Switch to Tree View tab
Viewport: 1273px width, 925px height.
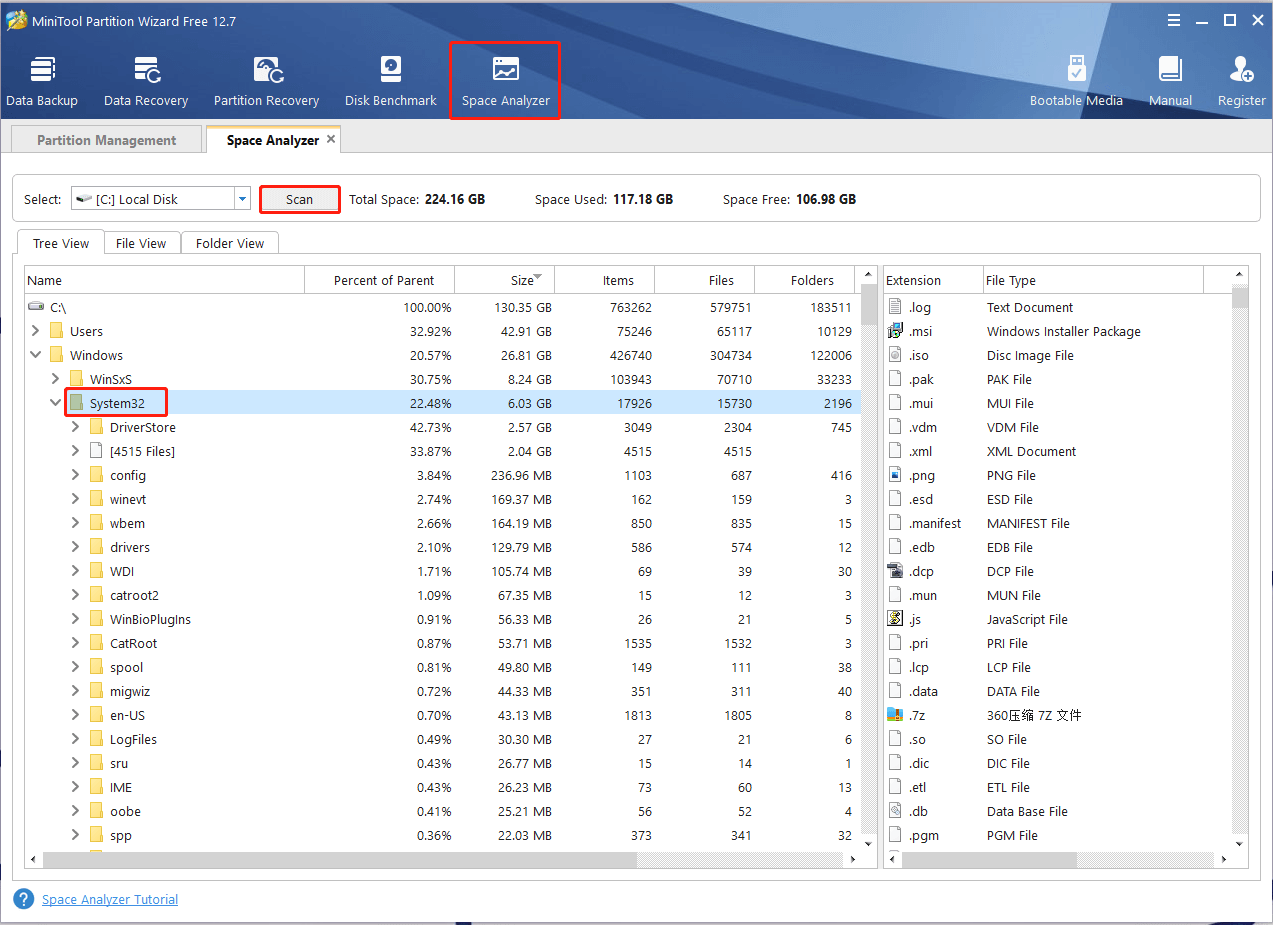click(61, 243)
